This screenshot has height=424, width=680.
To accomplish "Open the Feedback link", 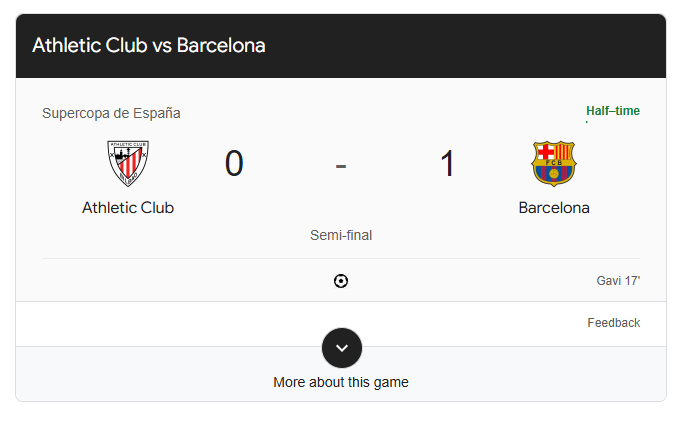I will coord(614,323).
